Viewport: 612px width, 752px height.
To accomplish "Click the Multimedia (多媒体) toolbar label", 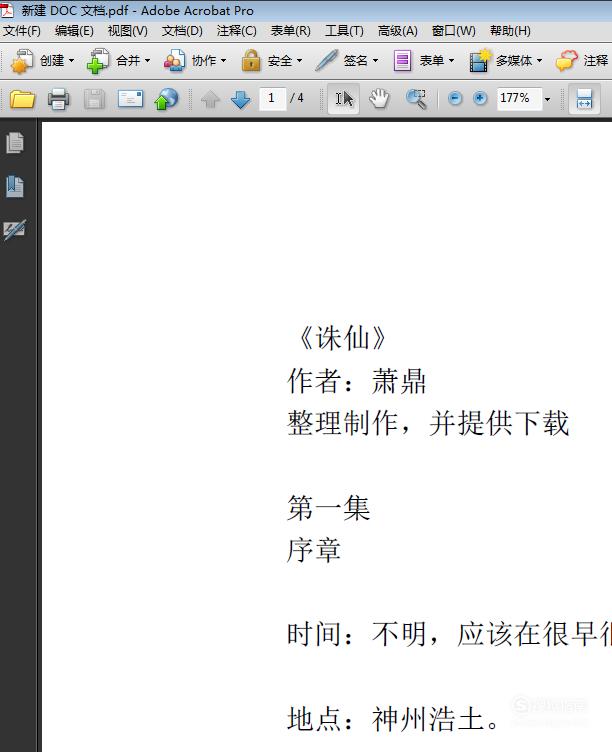I will tap(514, 61).
